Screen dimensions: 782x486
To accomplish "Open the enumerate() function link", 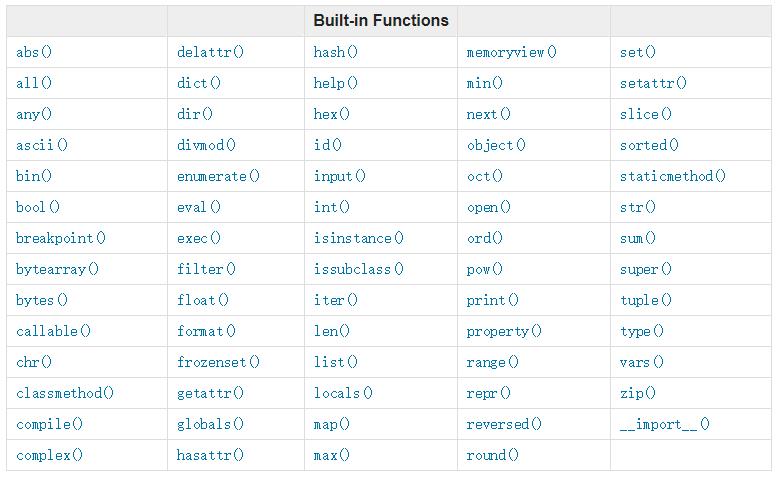I will [x=218, y=176].
